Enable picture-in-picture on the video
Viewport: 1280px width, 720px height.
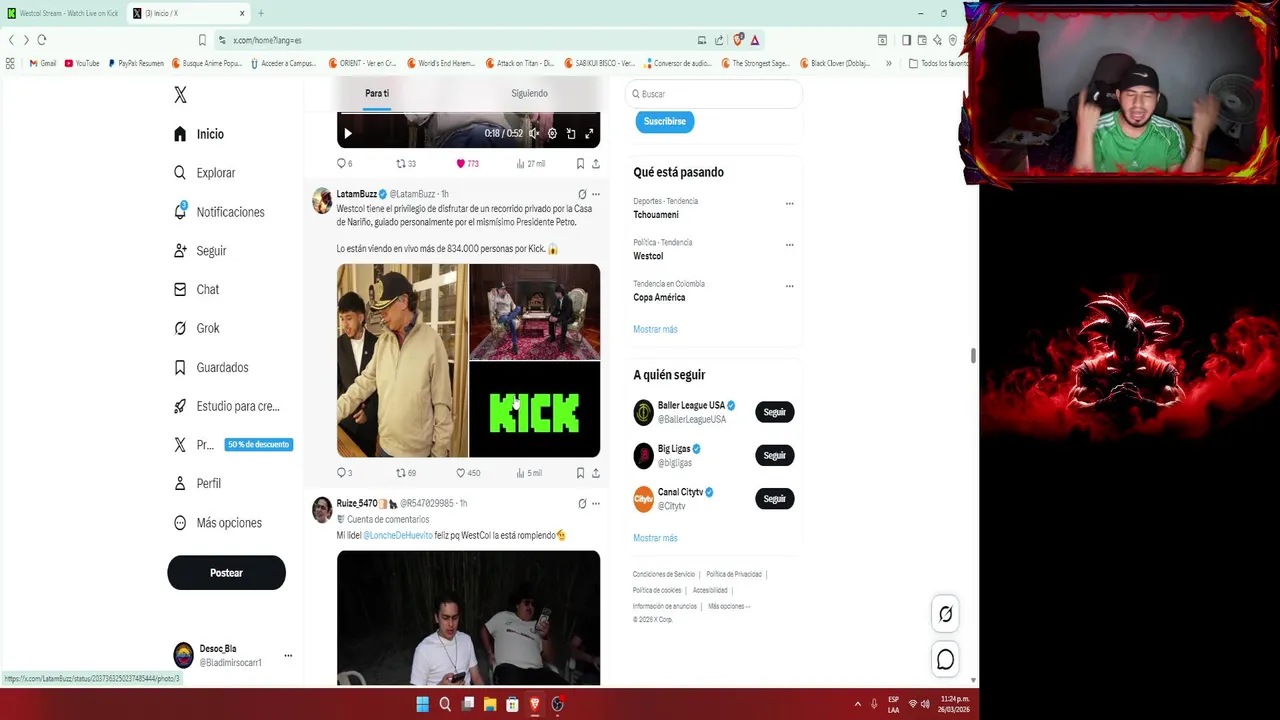click(x=571, y=133)
